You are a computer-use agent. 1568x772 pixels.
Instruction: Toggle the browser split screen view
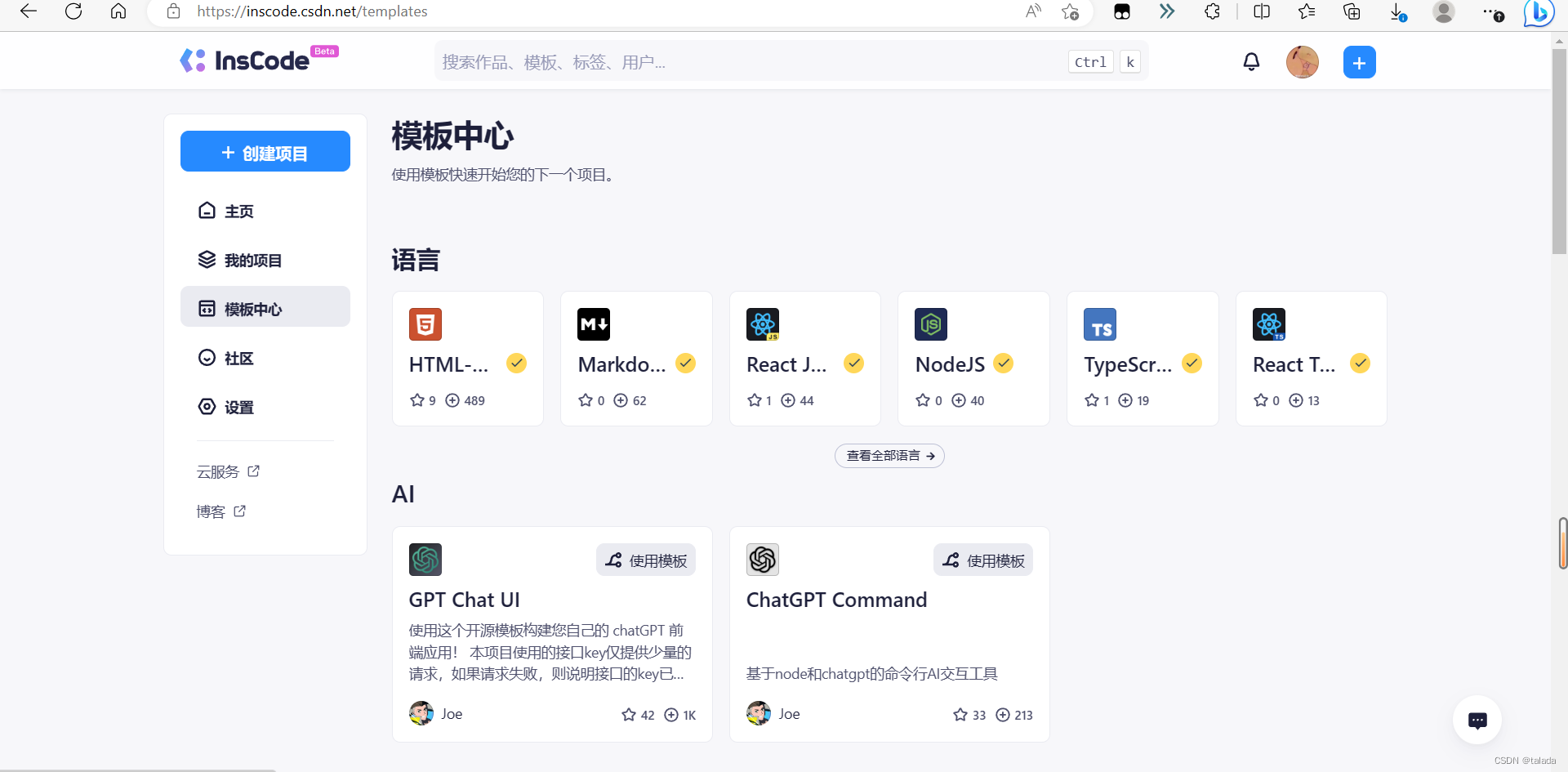tap(1262, 11)
